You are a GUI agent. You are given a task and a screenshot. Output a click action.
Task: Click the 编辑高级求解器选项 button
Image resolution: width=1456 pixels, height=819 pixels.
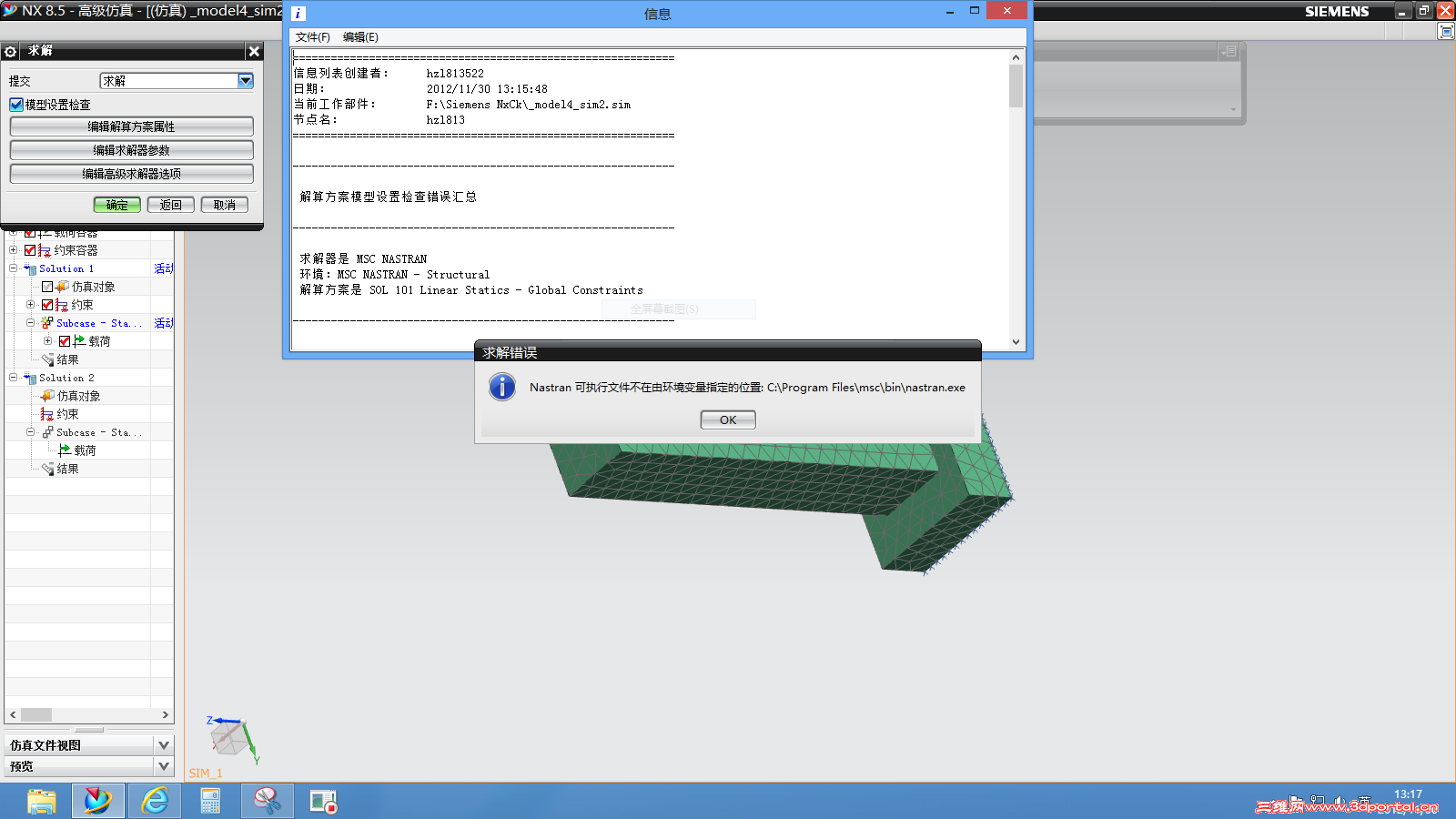click(x=132, y=174)
